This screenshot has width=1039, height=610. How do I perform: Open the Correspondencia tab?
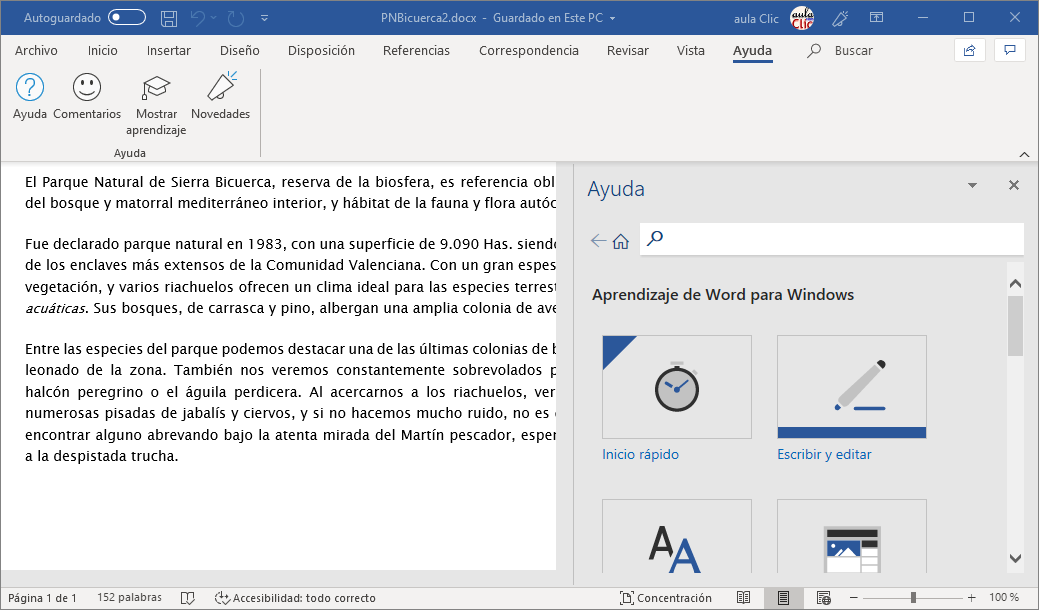click(528, 50)
